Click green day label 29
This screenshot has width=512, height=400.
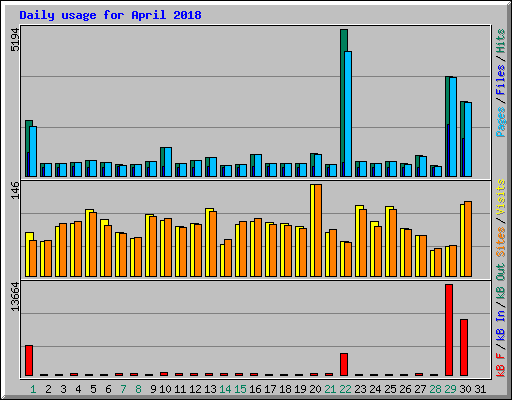point(450,389)
